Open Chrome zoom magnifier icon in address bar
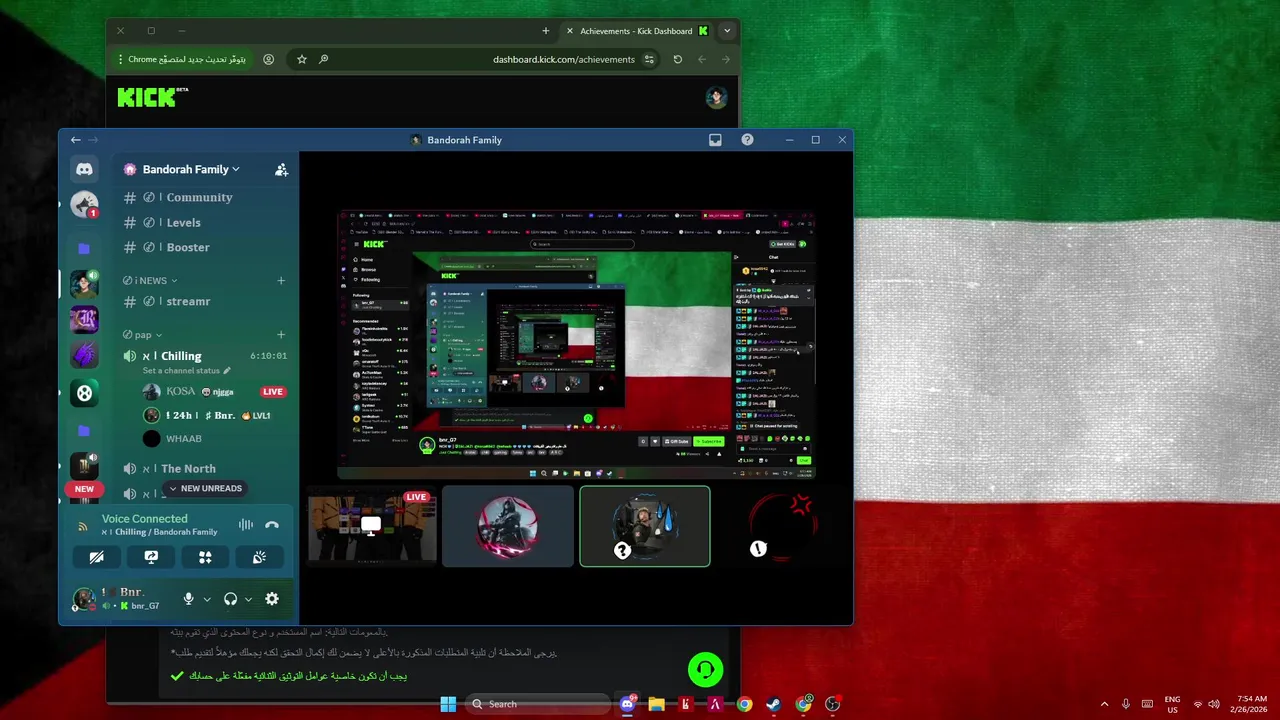The image size is (1280, 720). pyautogui.click(x=324, y=59)
